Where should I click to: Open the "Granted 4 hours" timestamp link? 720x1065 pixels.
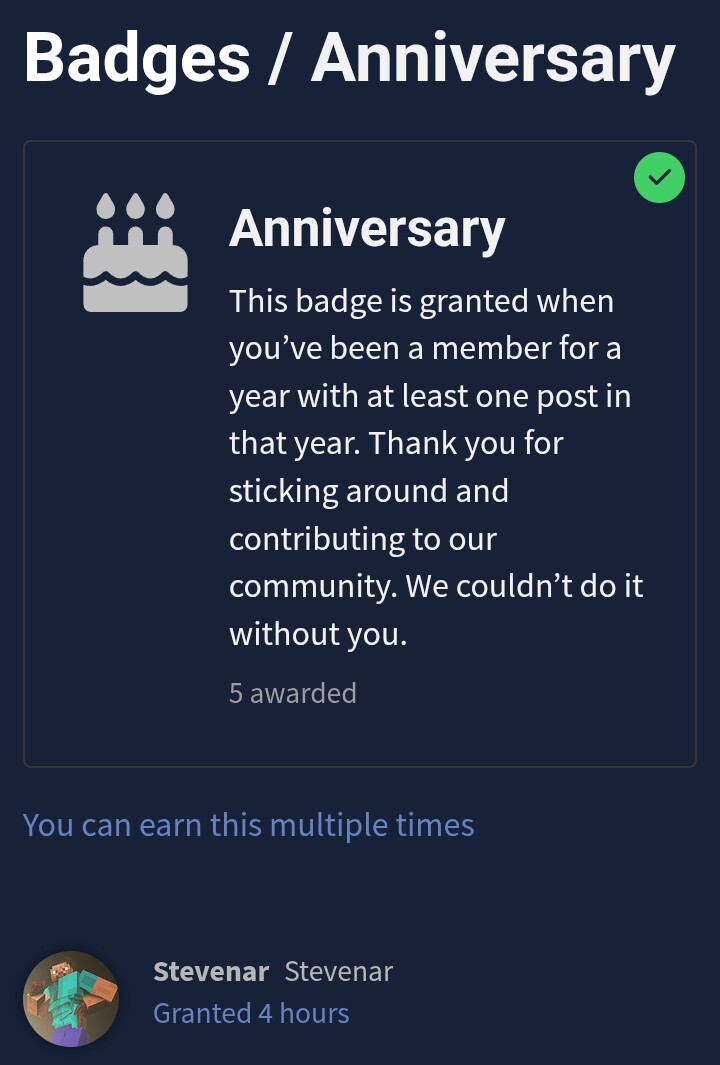[251, 1013]
